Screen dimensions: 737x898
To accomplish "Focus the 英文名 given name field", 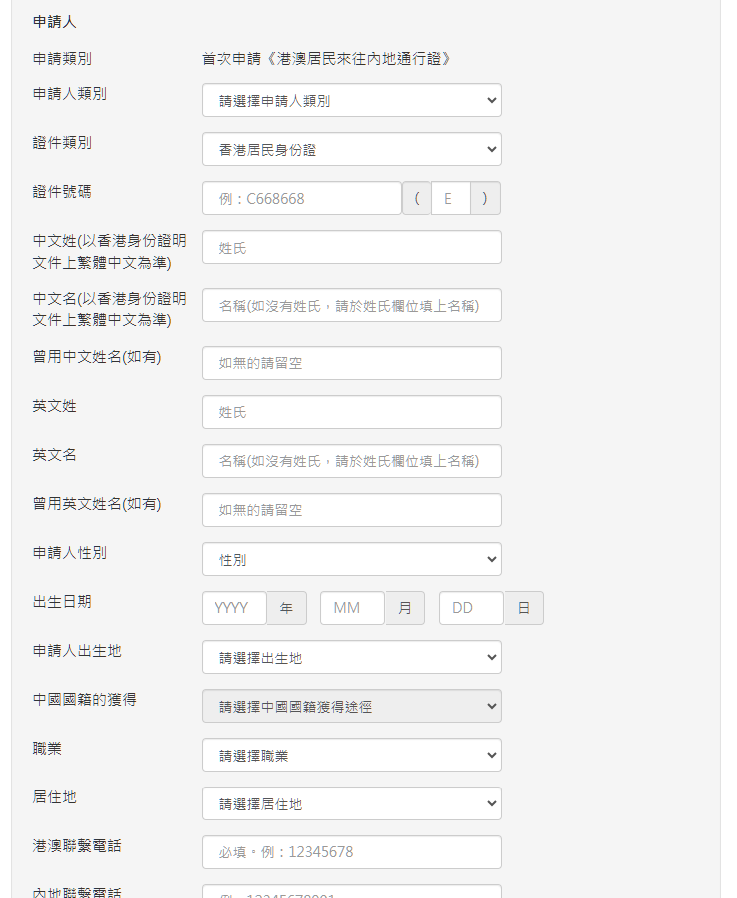I will [351, 461].
